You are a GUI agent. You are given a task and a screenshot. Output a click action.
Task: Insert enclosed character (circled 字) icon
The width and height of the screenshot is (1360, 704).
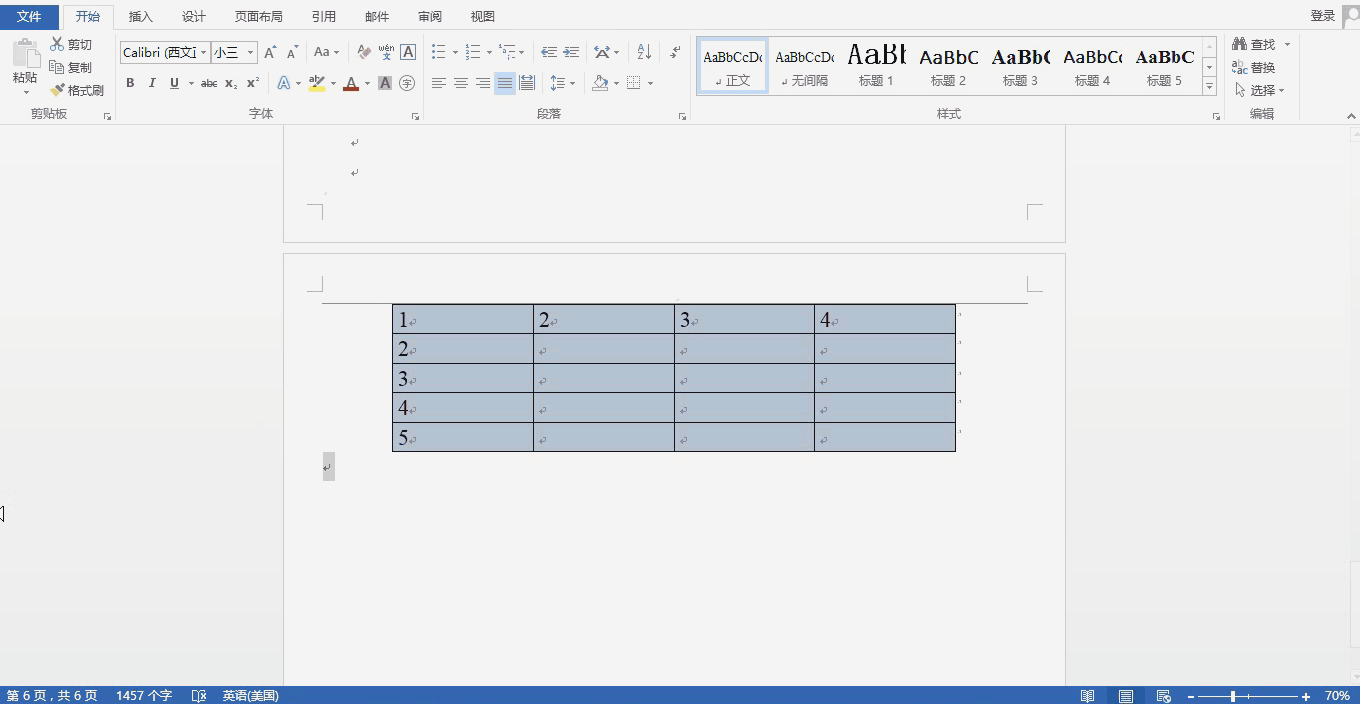pyautogui.click(x=407, y=83)
